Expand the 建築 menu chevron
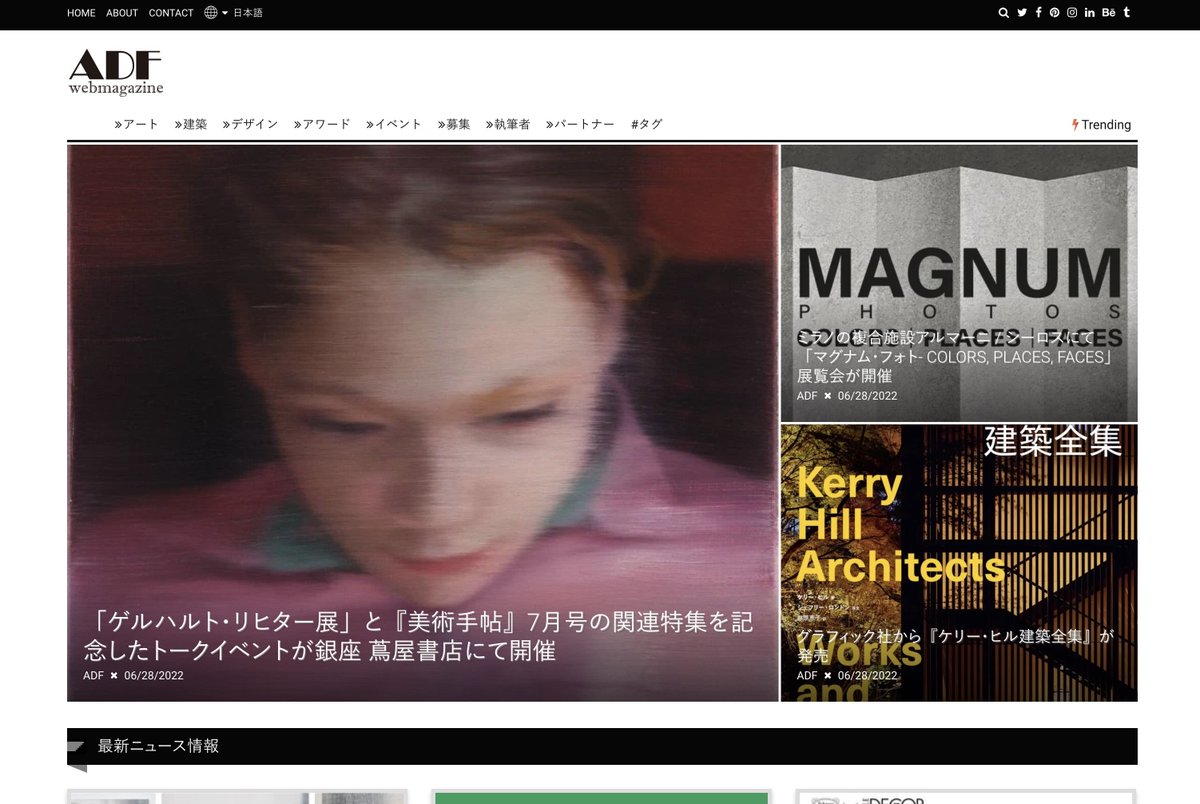Screen dimensions: 1200x804 pyautogui.click(x=177, y=124)
